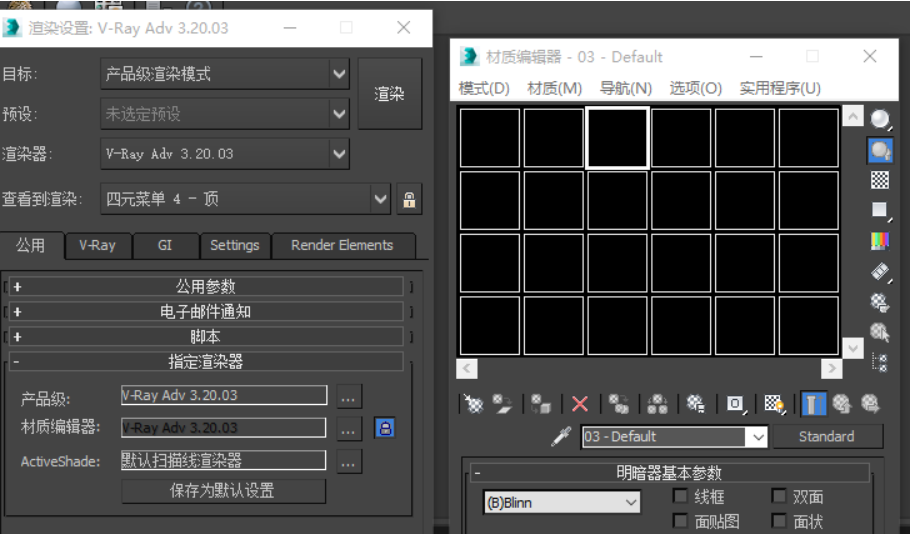
Task: Click the Go Forward to Sibling icon
Action: (x=870, y=403)
